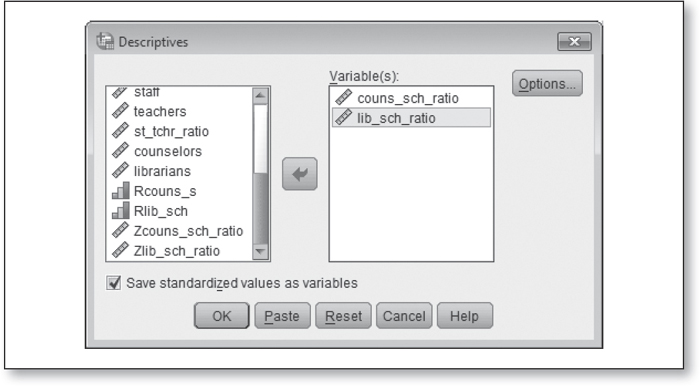Screen dimensions: 700x386
Task: Click the move-variable arrow button
Action: click(300, 174)
